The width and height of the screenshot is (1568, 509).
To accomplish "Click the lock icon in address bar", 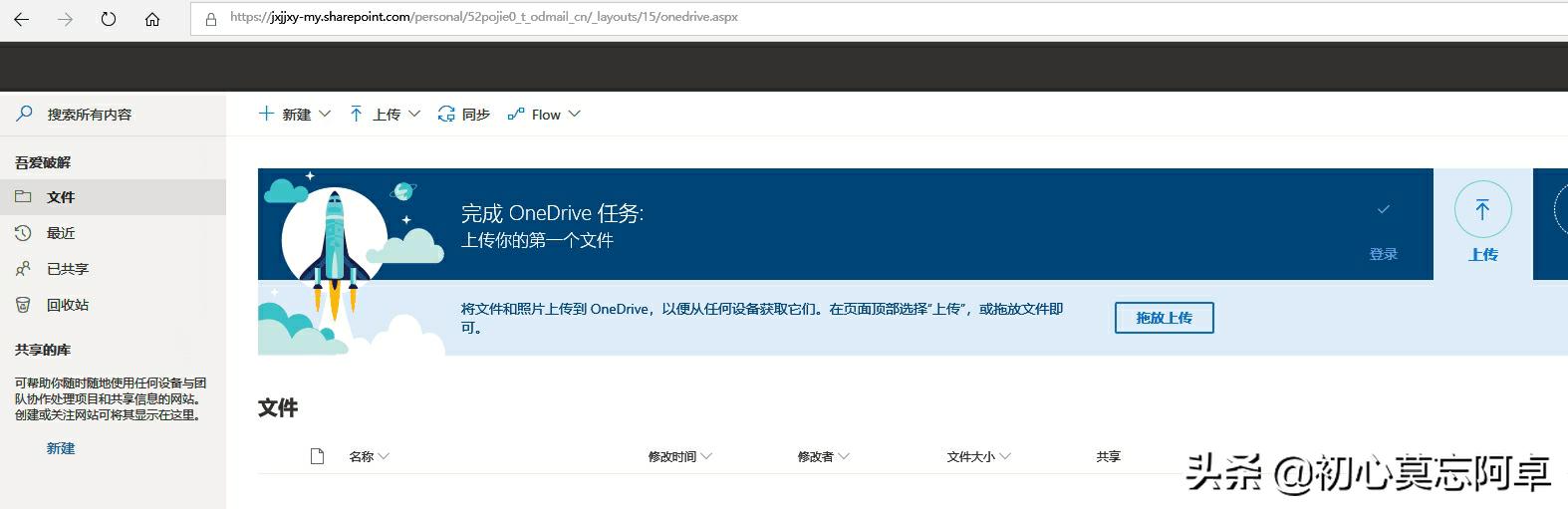I will pyautogui.click(x=210, y=18).
